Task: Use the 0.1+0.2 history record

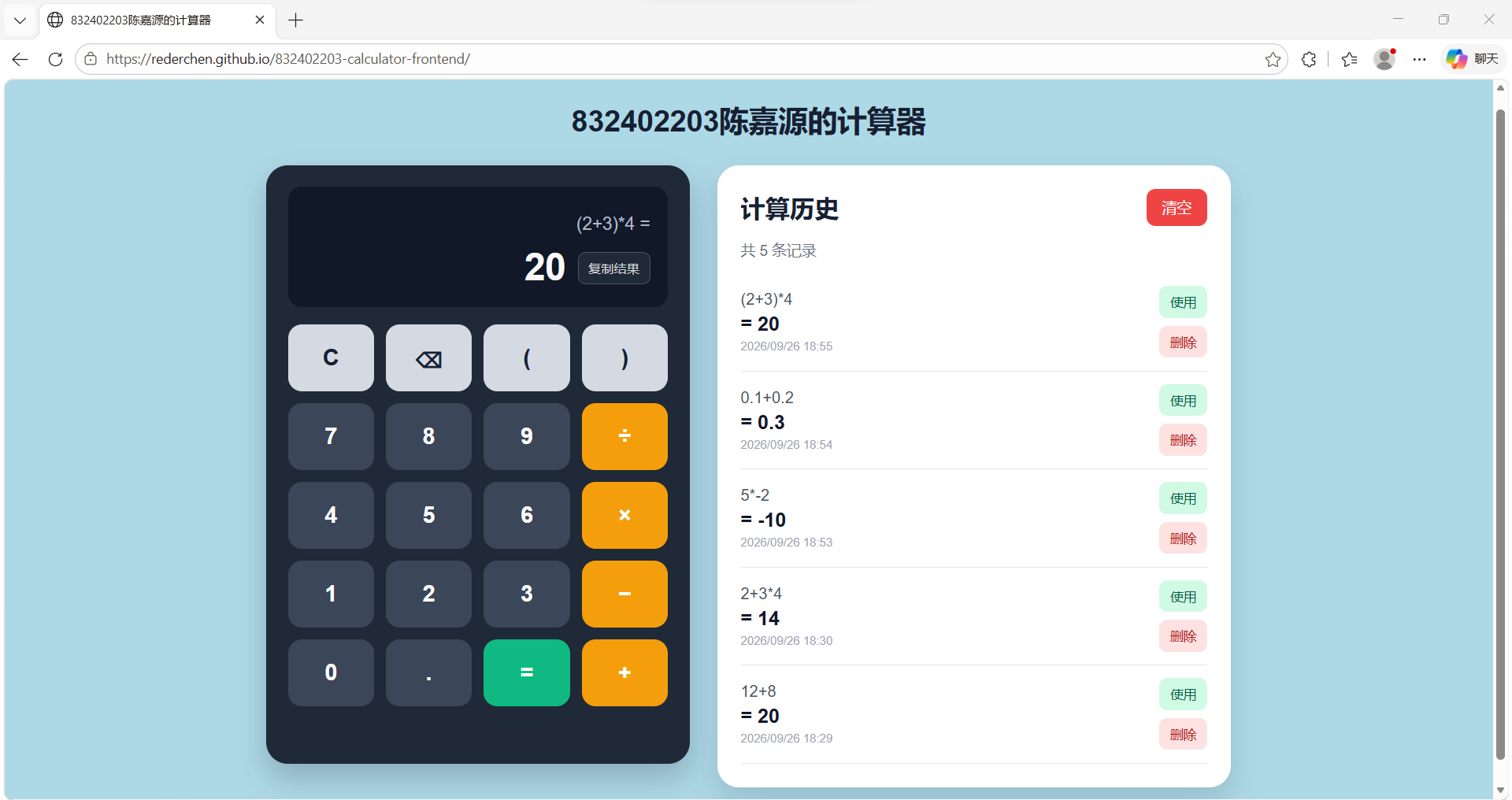Action: pos(1183,401)
